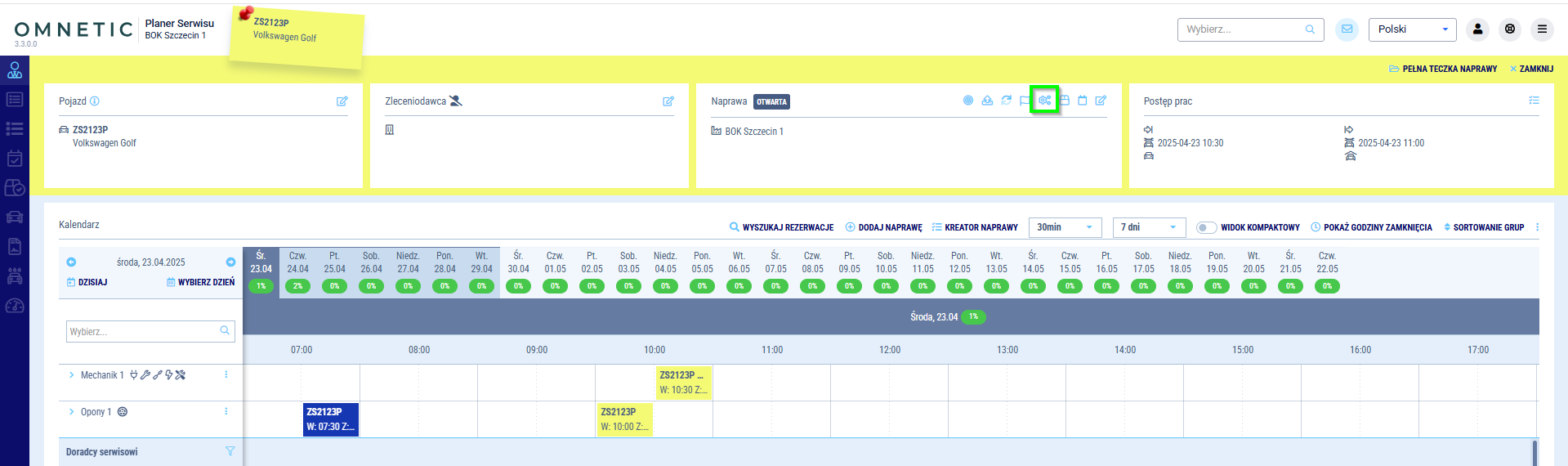Filter the Doradcy serwisowi group
The image size is (1568, 466).
click(x=230, y=451)
